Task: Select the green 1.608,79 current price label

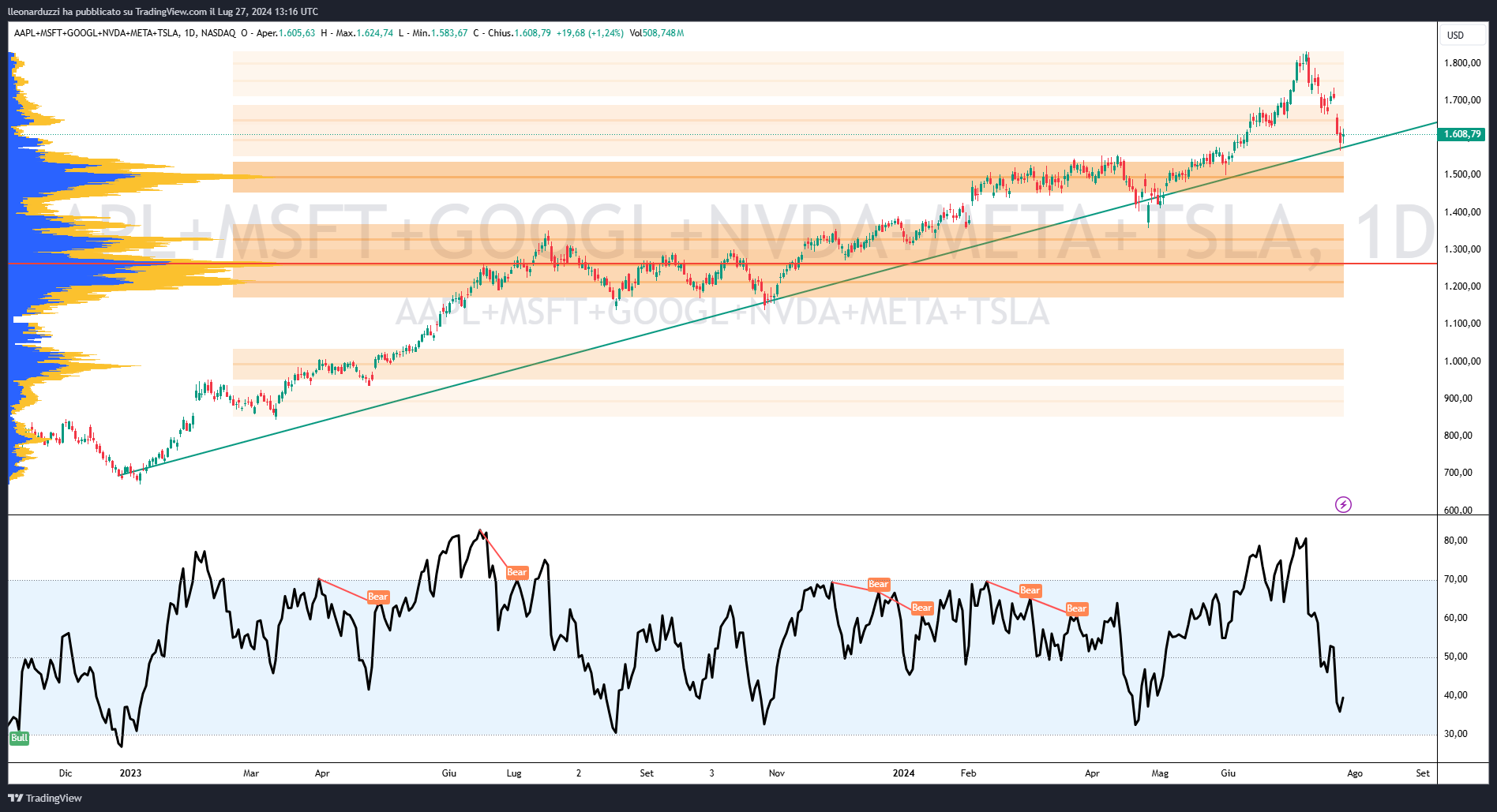Action: point(1461,134)
